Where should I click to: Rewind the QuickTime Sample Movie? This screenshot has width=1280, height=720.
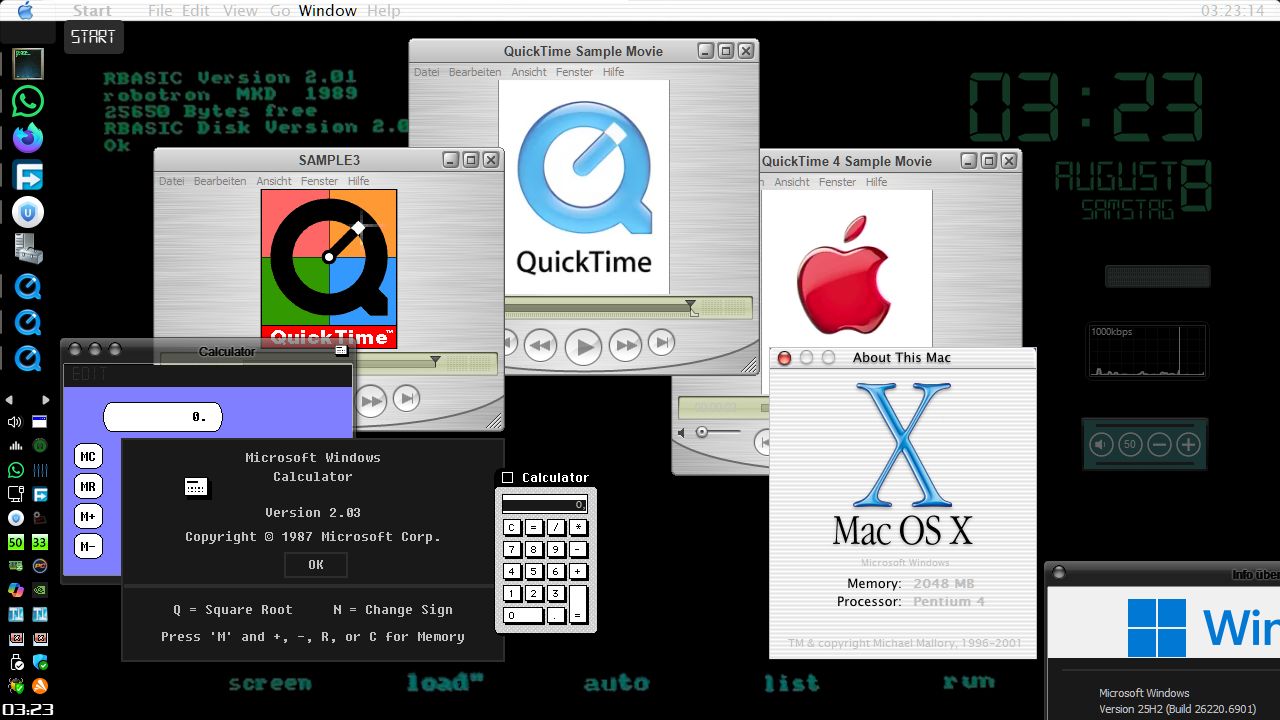coord(540,346)
